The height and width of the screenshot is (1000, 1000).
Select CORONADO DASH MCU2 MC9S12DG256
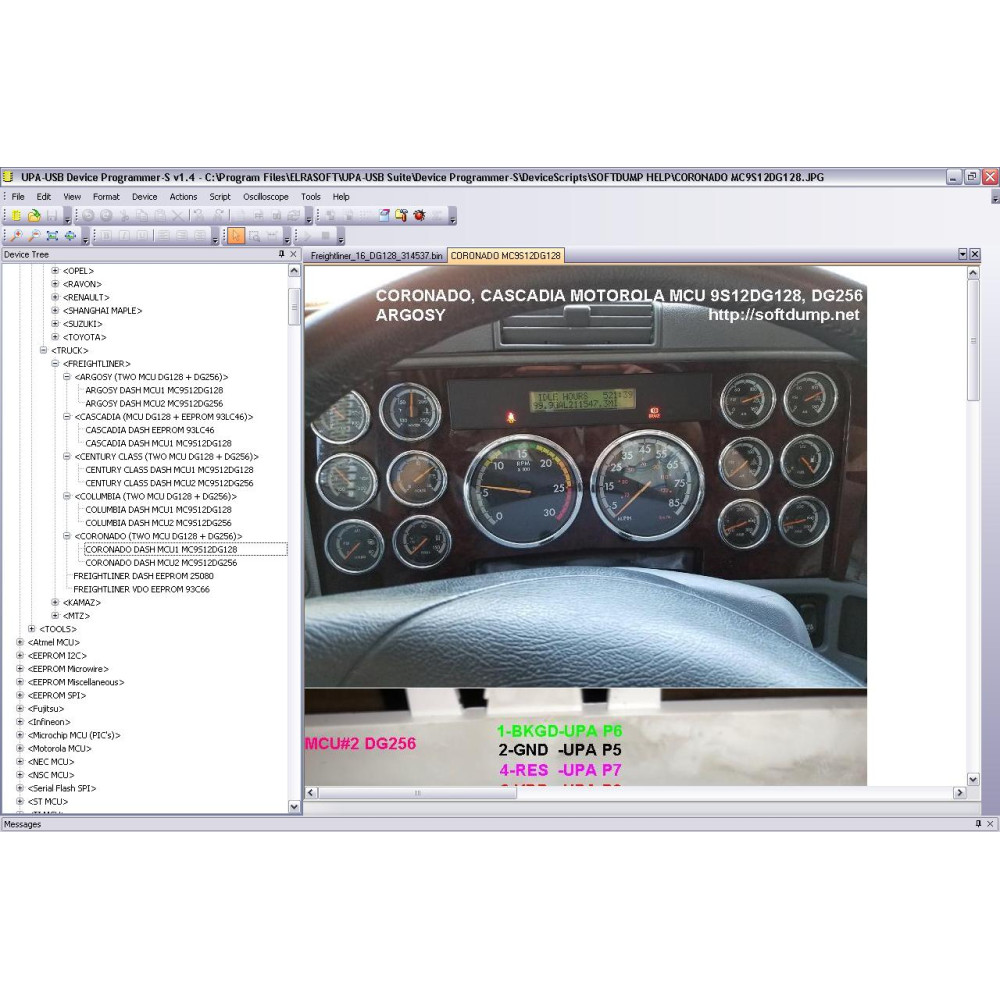pyautogui.click(x=161, y=562)
